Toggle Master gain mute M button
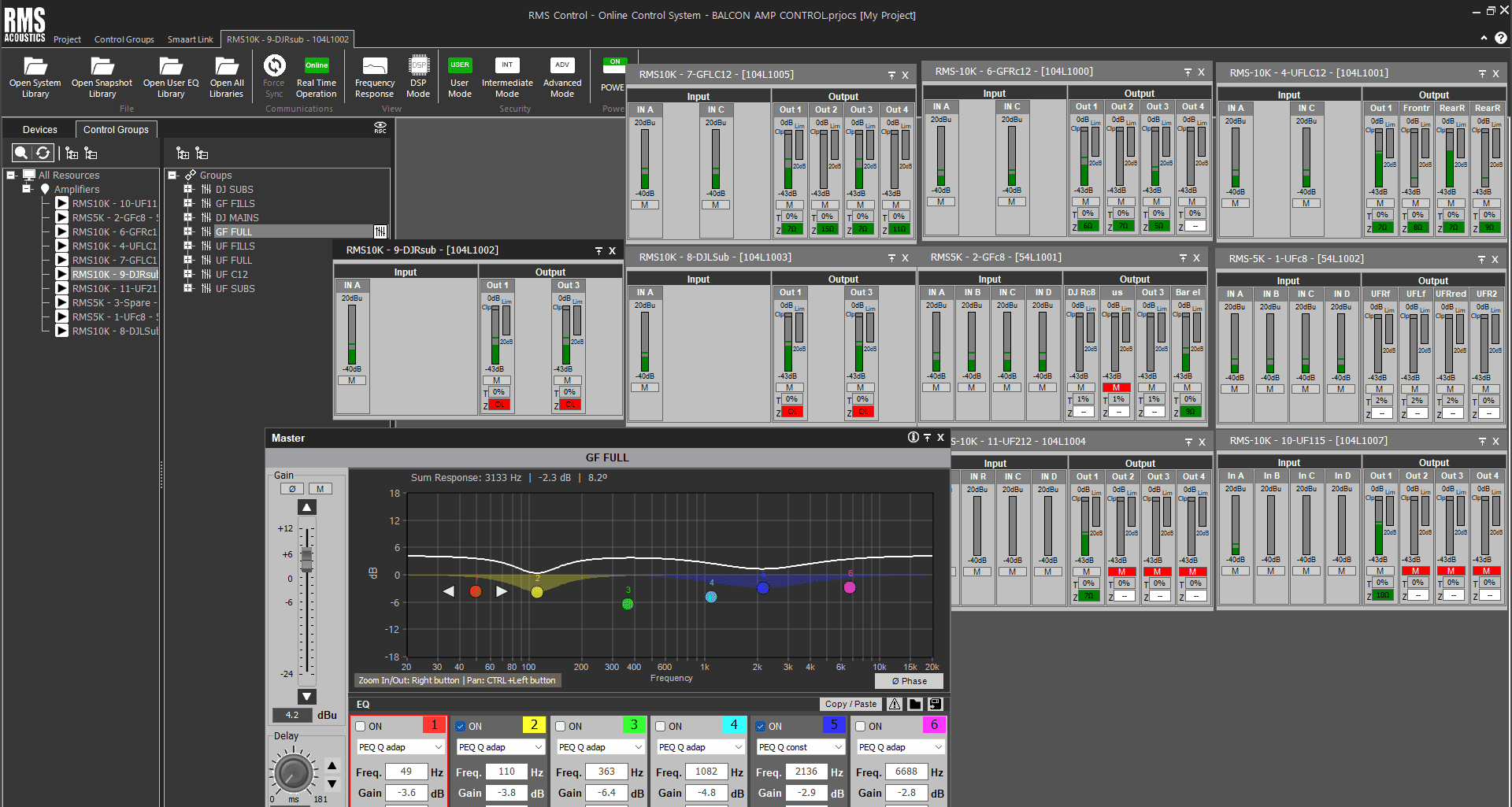Image resolution: width=1512 pixels, height=807 pixels. pos(321,489)
